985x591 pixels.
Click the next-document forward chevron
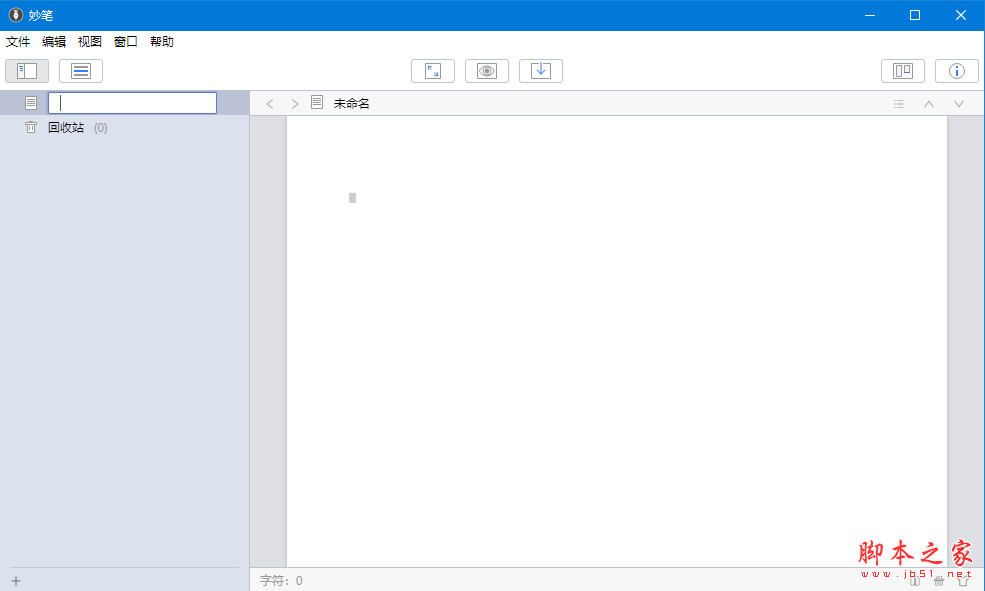(x=294, y=102)
